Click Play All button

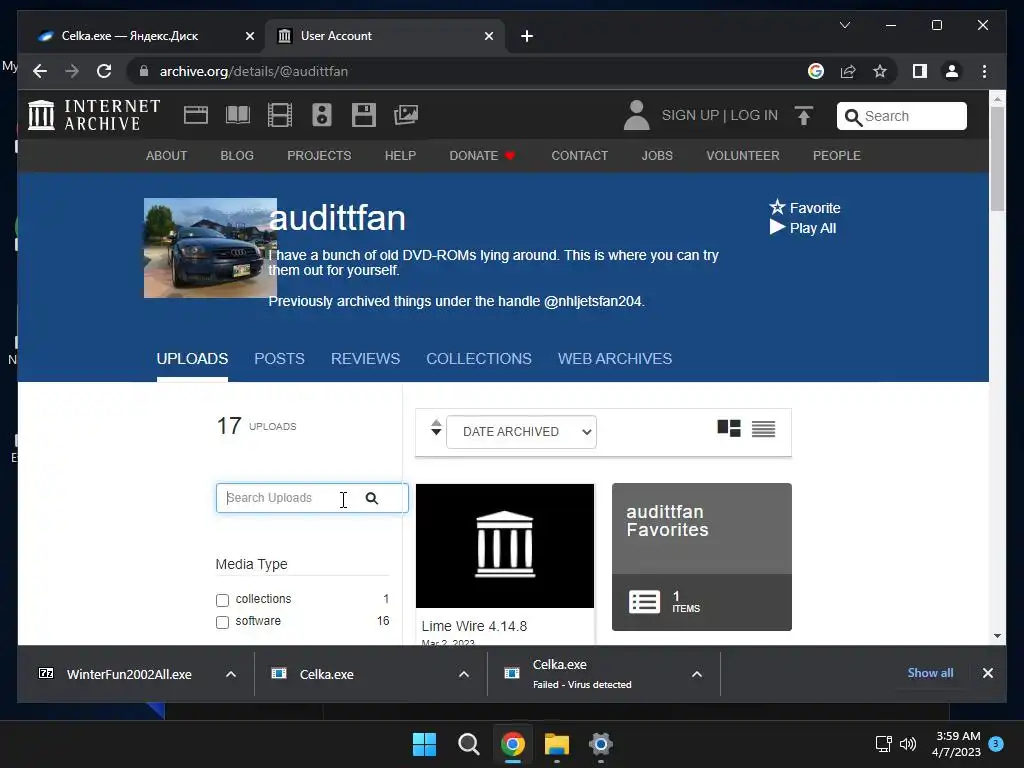coord(803,228)
